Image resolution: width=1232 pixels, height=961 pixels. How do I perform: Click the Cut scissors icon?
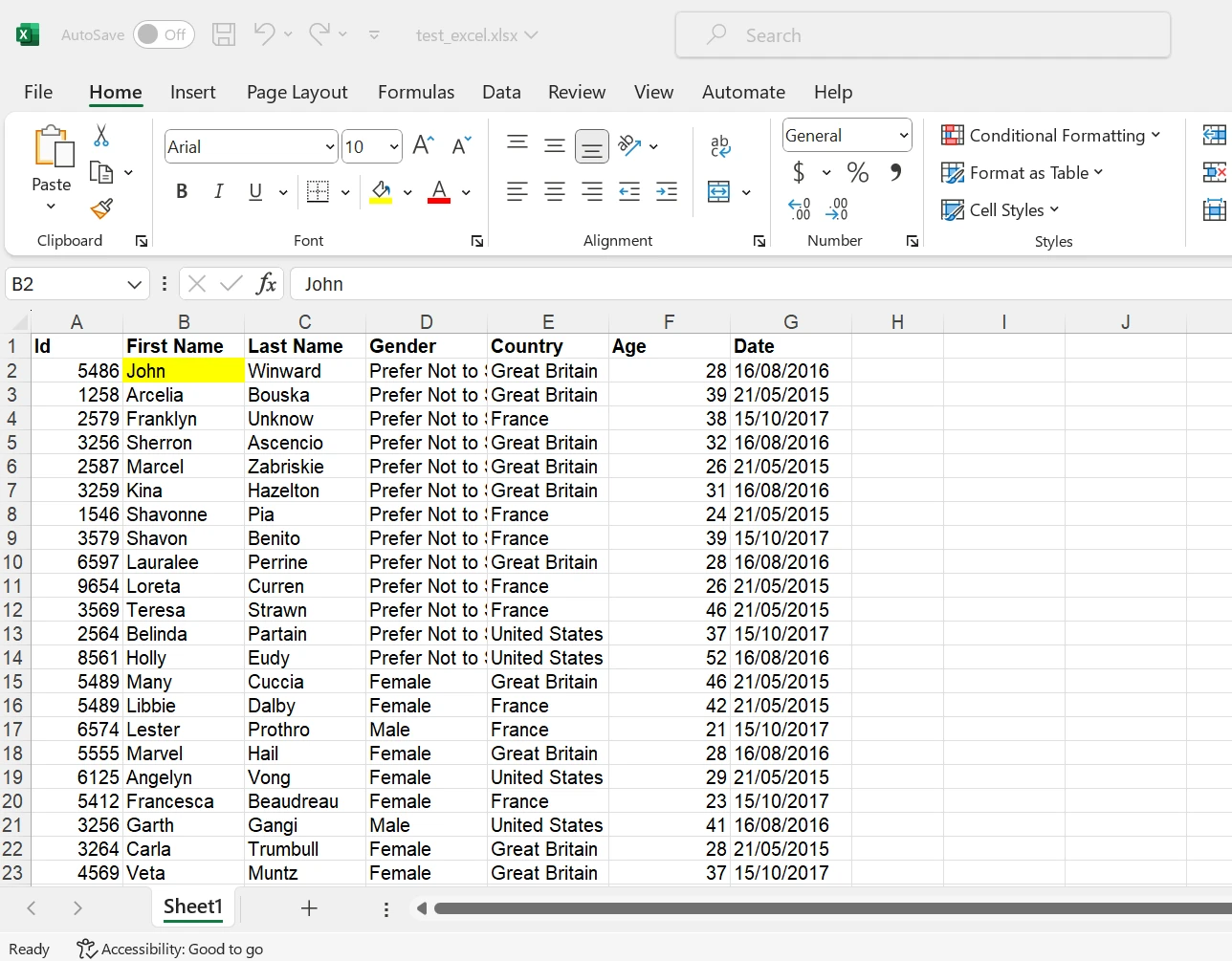tap(101, 136)
